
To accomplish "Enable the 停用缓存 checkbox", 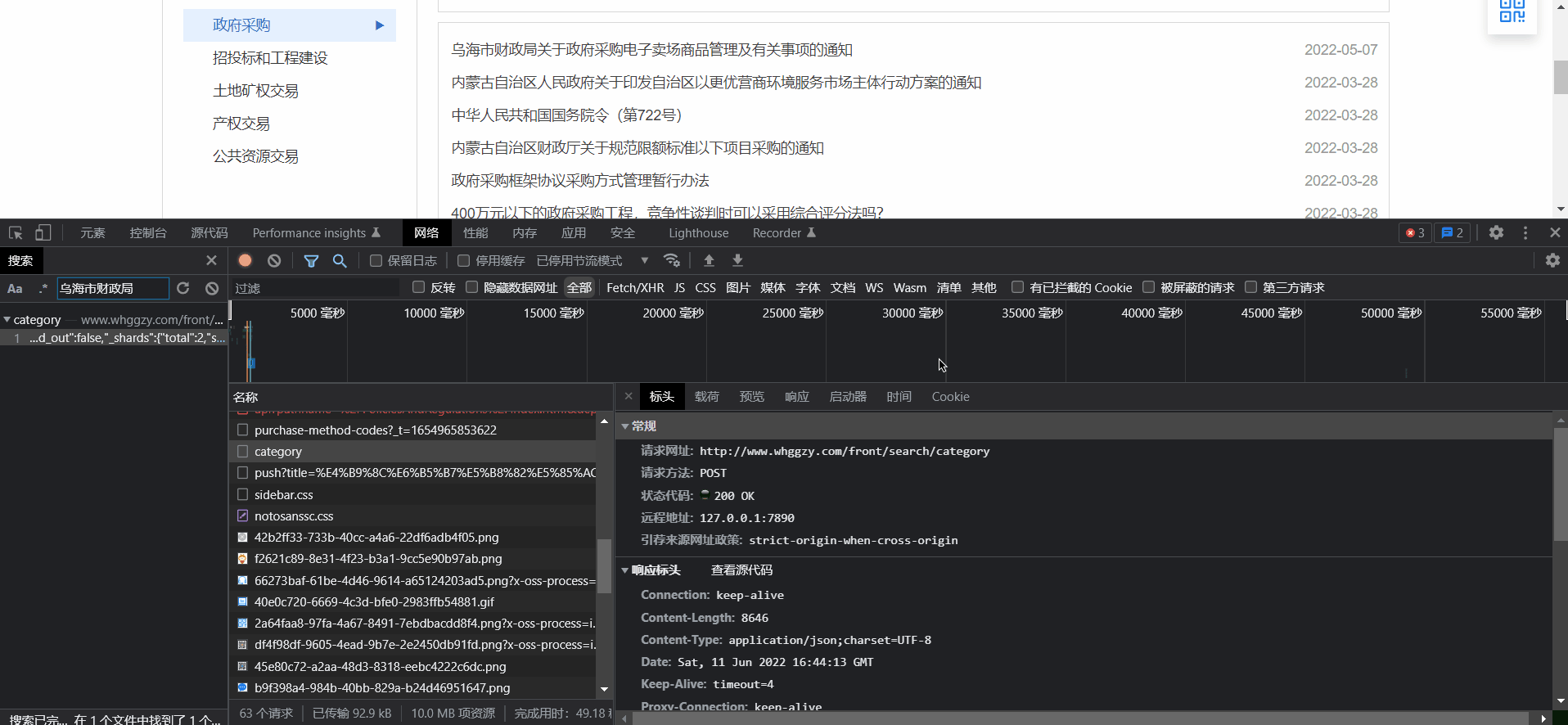I will (x=464, y=260).
